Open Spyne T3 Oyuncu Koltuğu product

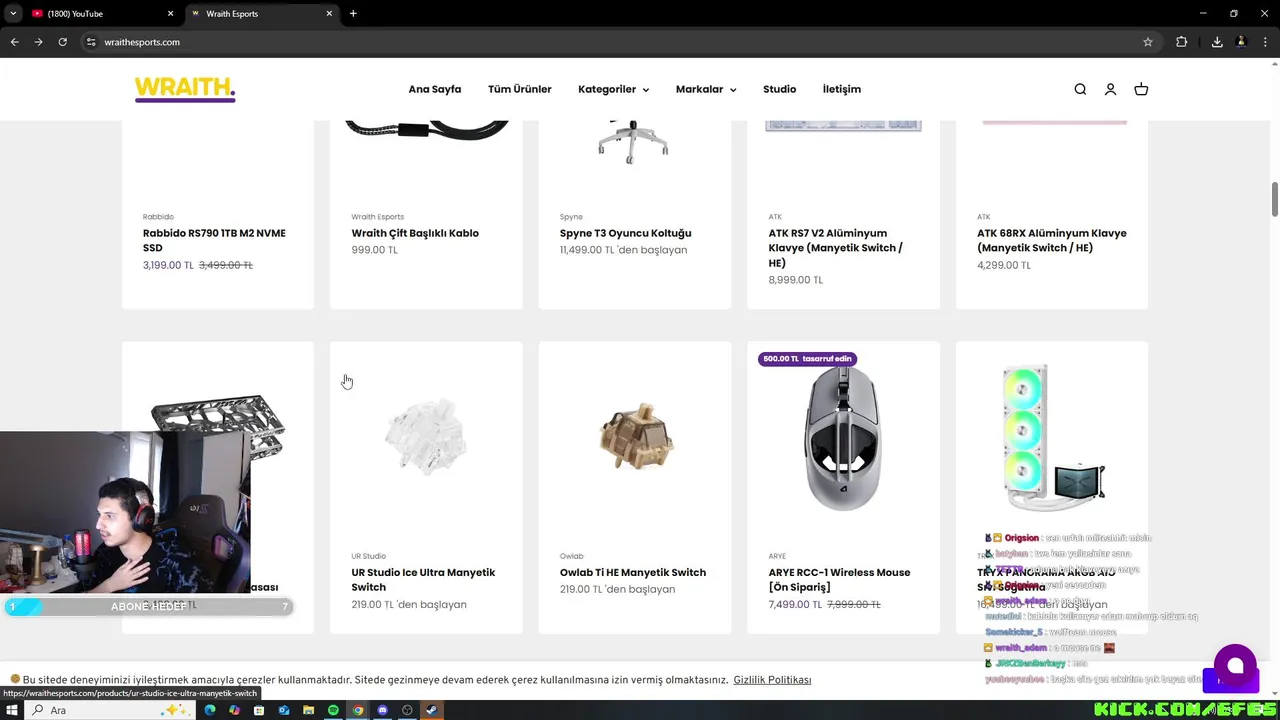click(625, 233)
